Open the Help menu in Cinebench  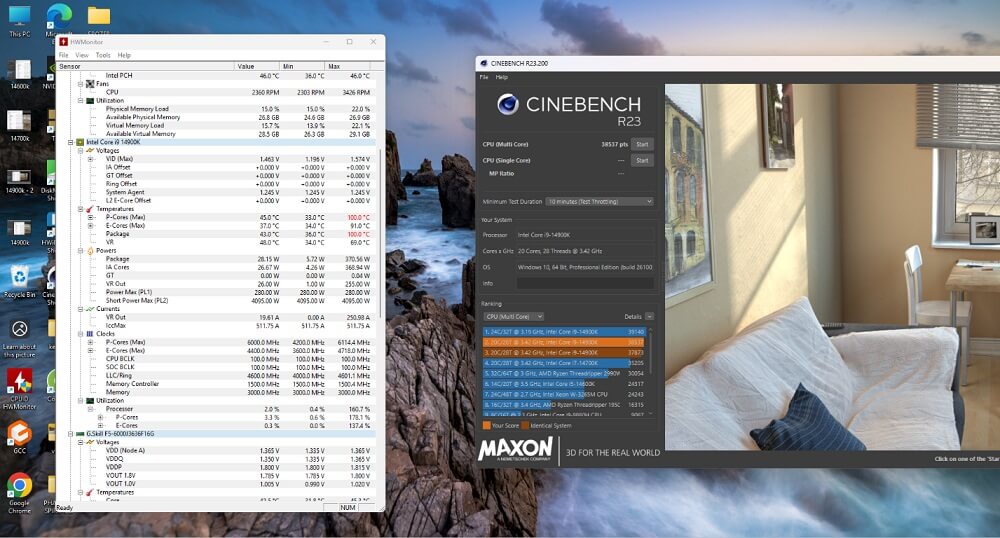502,77
